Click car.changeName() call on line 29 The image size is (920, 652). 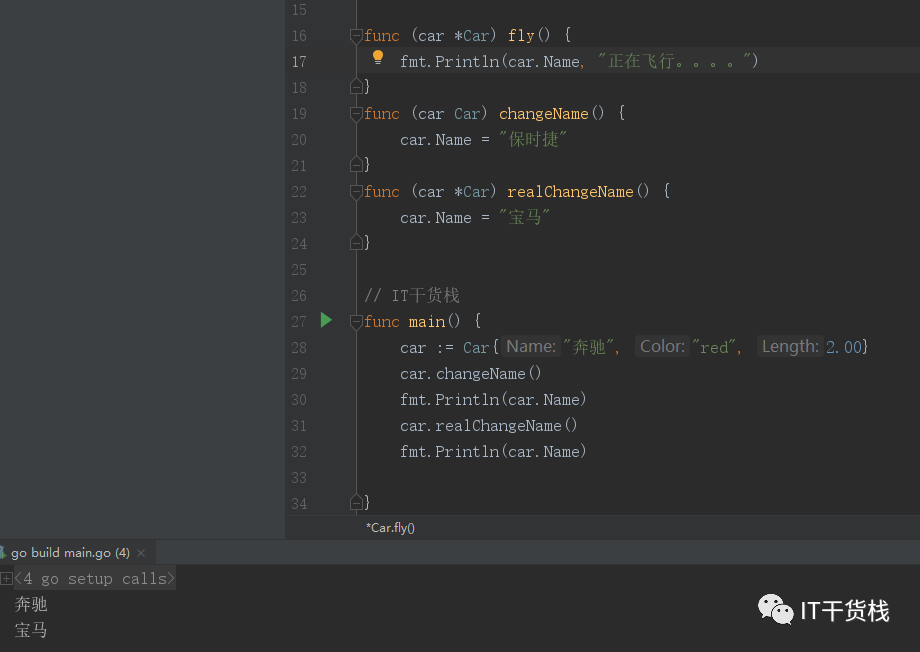tap(471, 374)
